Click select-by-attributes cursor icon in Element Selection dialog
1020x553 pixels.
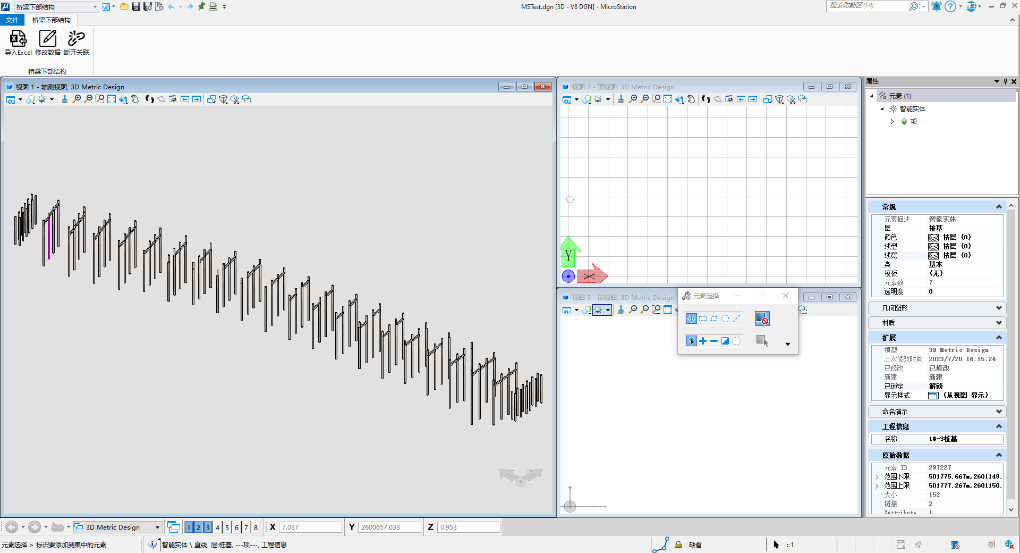point(762,340)
